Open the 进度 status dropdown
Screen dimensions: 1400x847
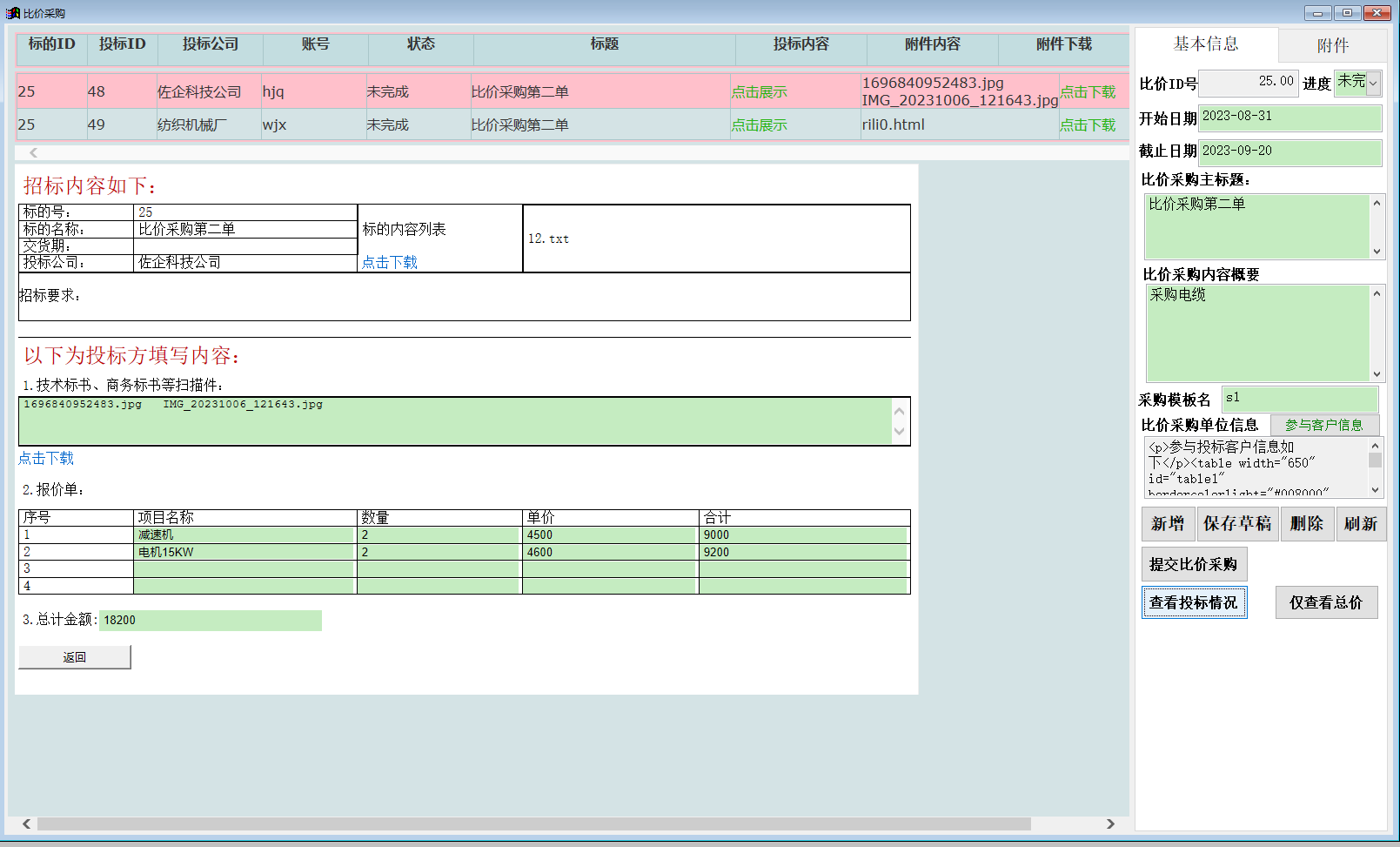click(1372, 84)
